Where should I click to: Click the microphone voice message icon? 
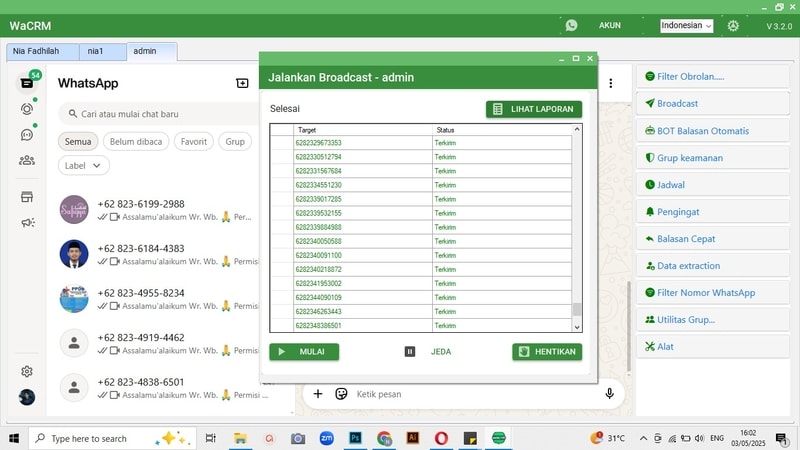(x=609, y=393)
